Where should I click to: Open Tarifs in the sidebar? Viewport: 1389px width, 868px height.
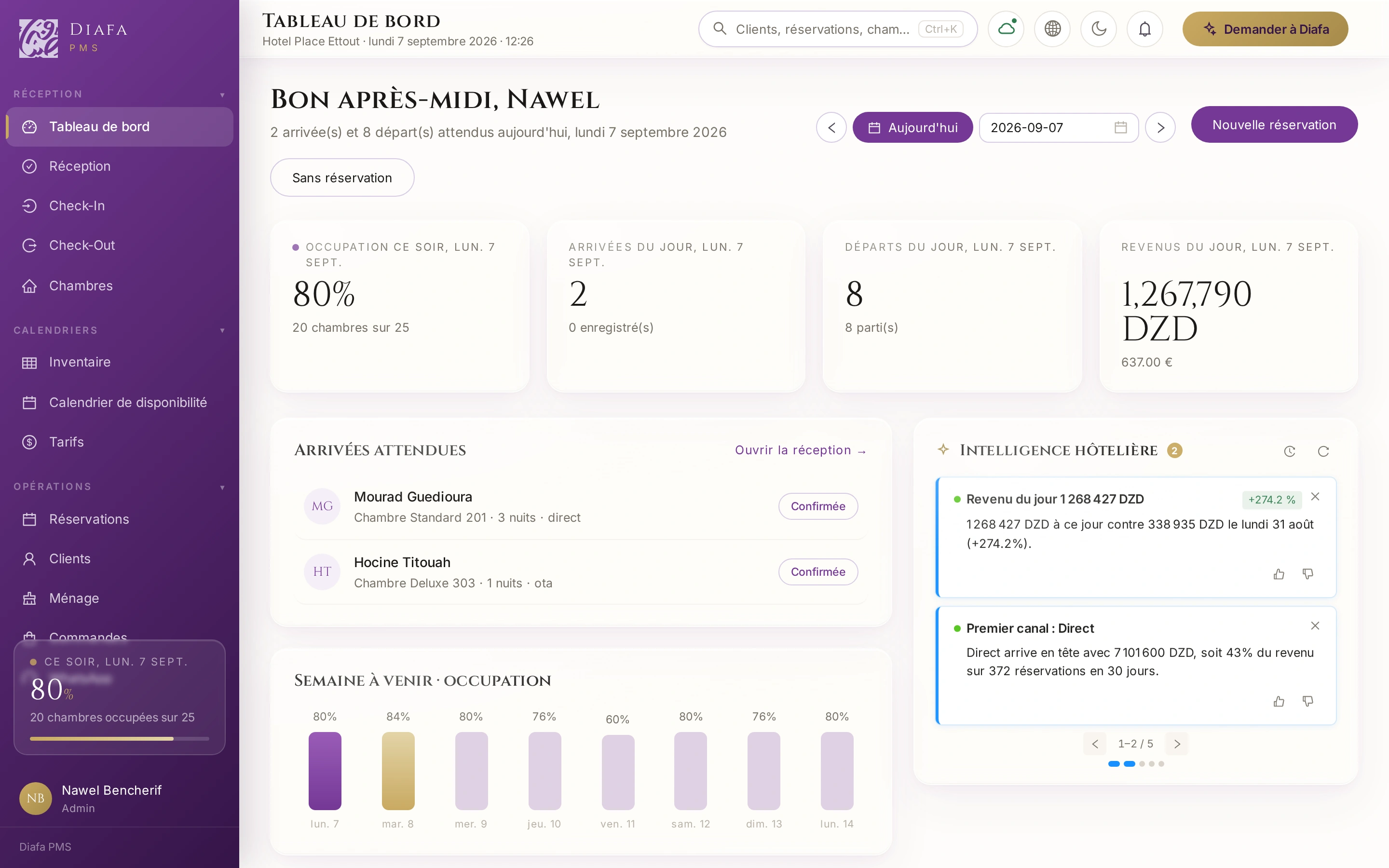[x=120, y=442]
